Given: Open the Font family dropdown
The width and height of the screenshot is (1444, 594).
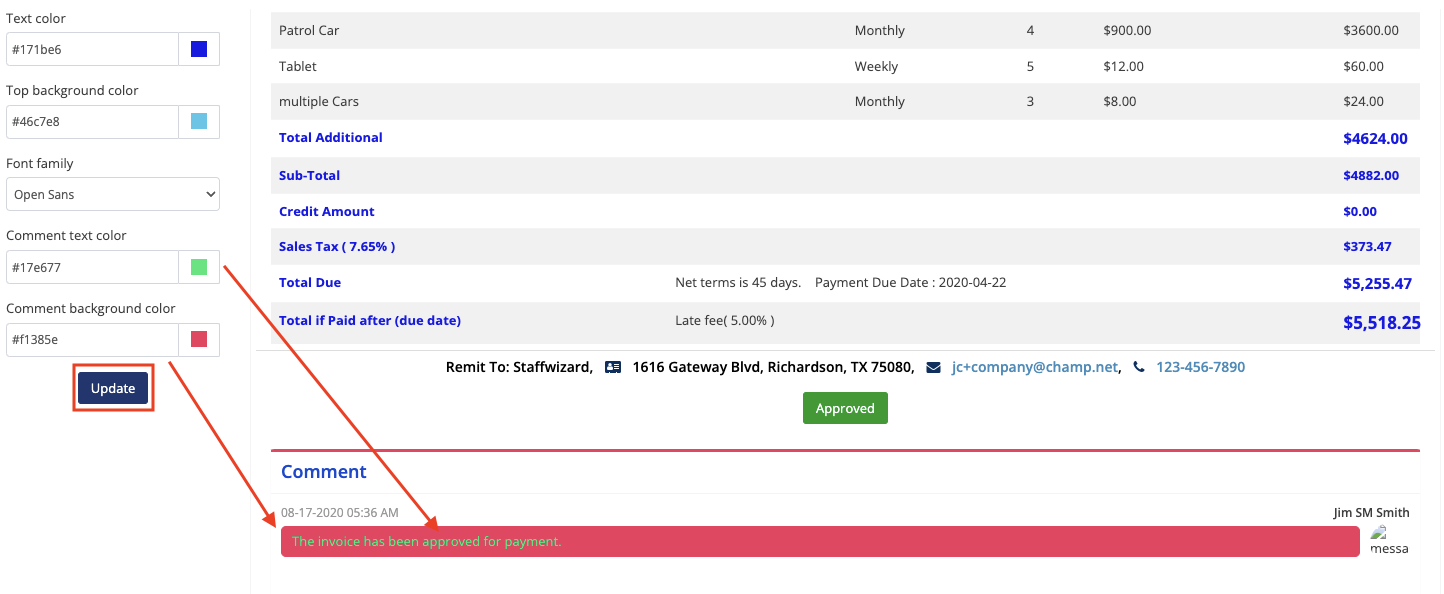Looking at the screenshot, I should [113, 195].
